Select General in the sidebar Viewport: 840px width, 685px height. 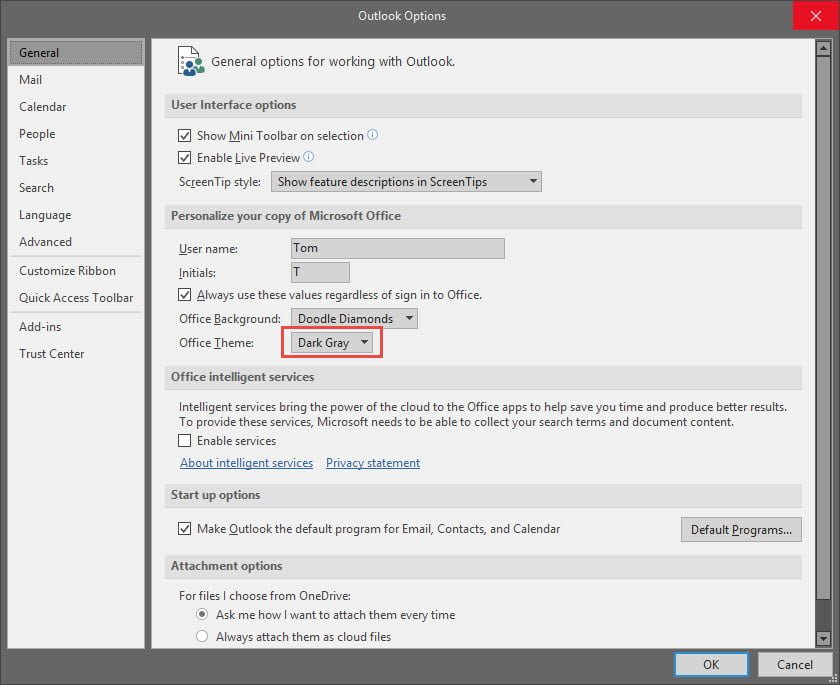click(76, 52)
